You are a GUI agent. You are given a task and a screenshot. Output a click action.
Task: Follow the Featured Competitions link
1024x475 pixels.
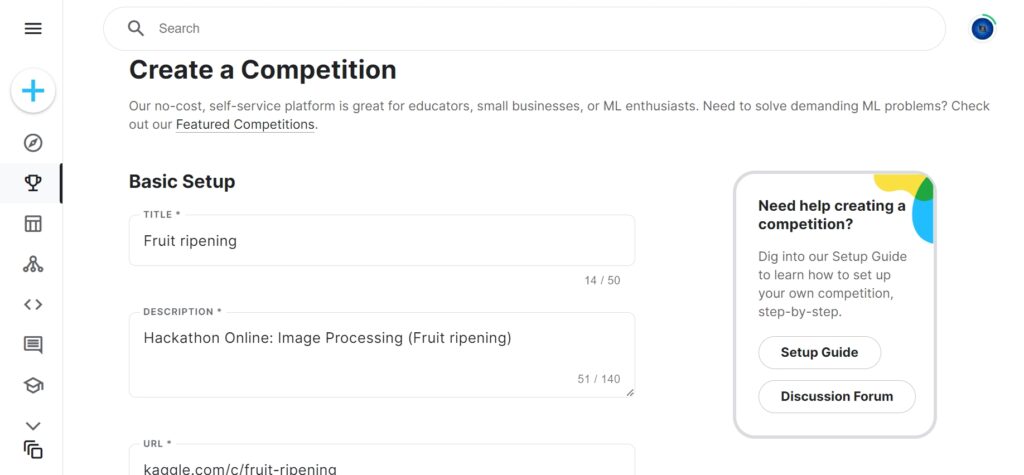245,125
